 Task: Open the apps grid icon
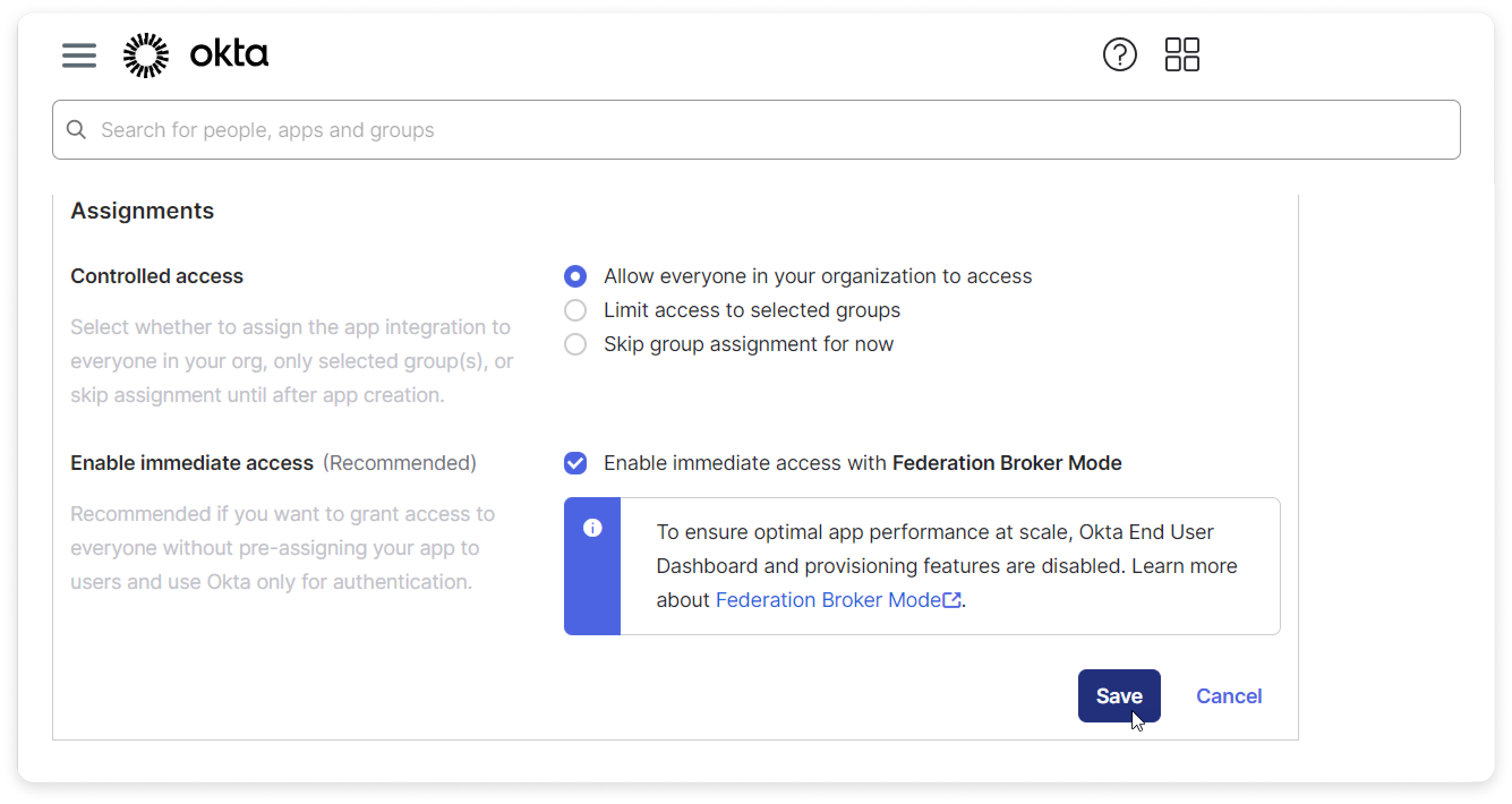(1181, 54)
